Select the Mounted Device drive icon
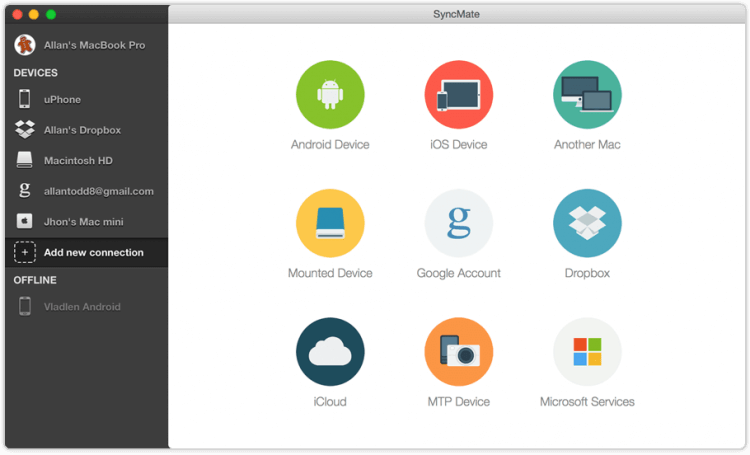 330,223
